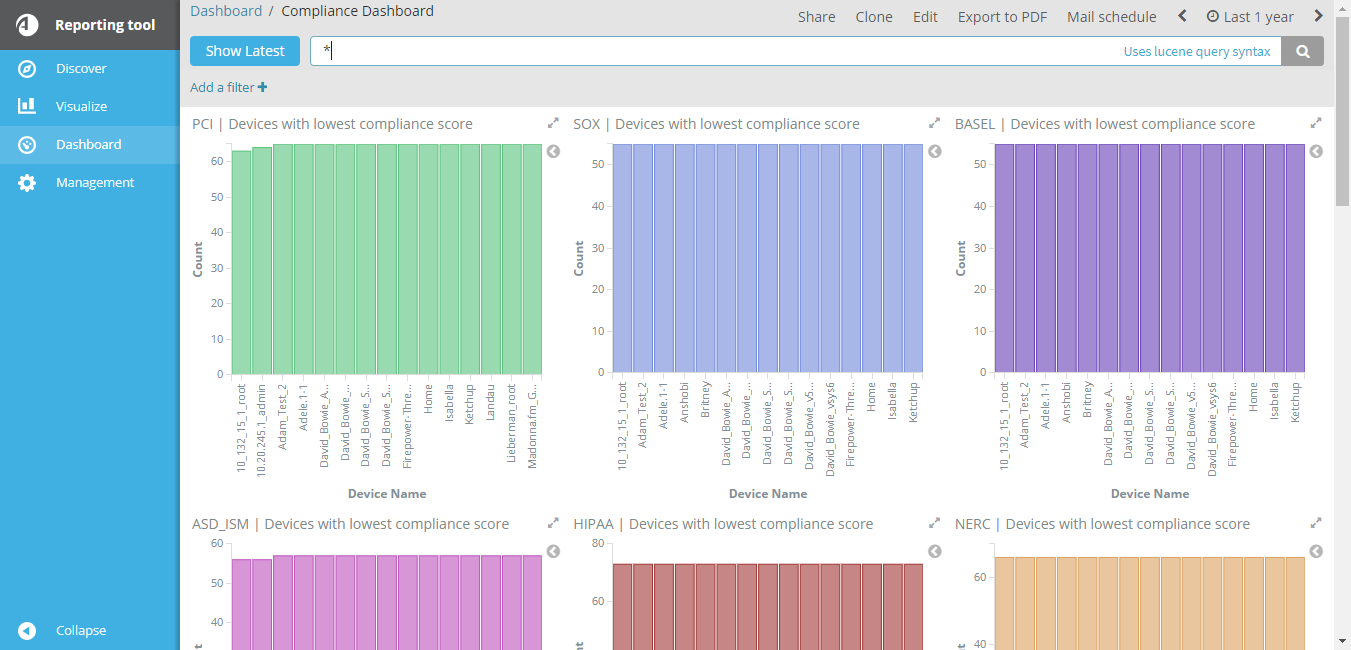This screenshot has width=1351, height=650.
Task: Click the Management gear icon
Action: tap(27, 183)
